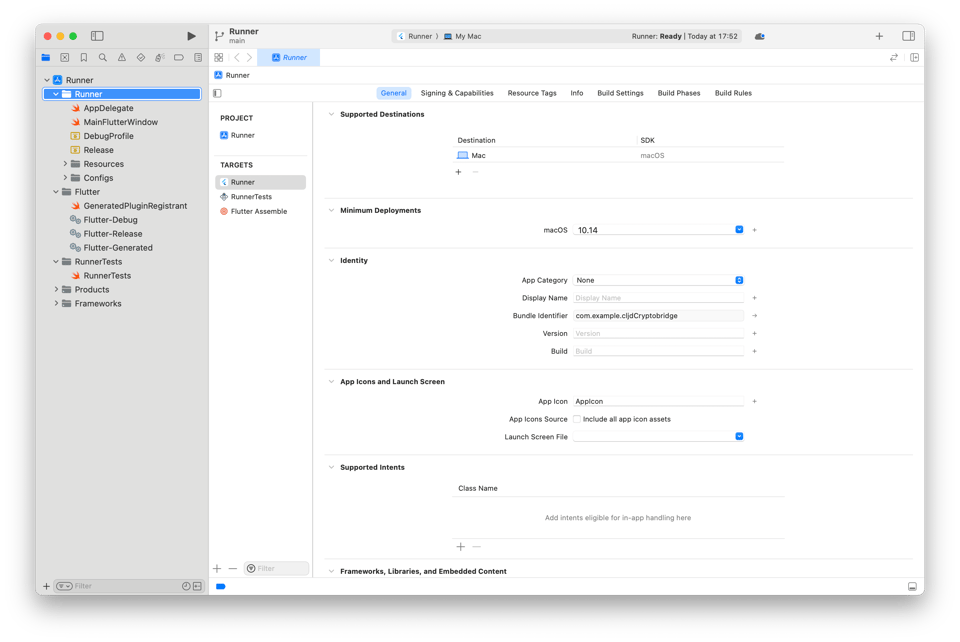The image size is (960, 642).
Task: Enable Include all app icon assets
Action: (x=577, y=419)
